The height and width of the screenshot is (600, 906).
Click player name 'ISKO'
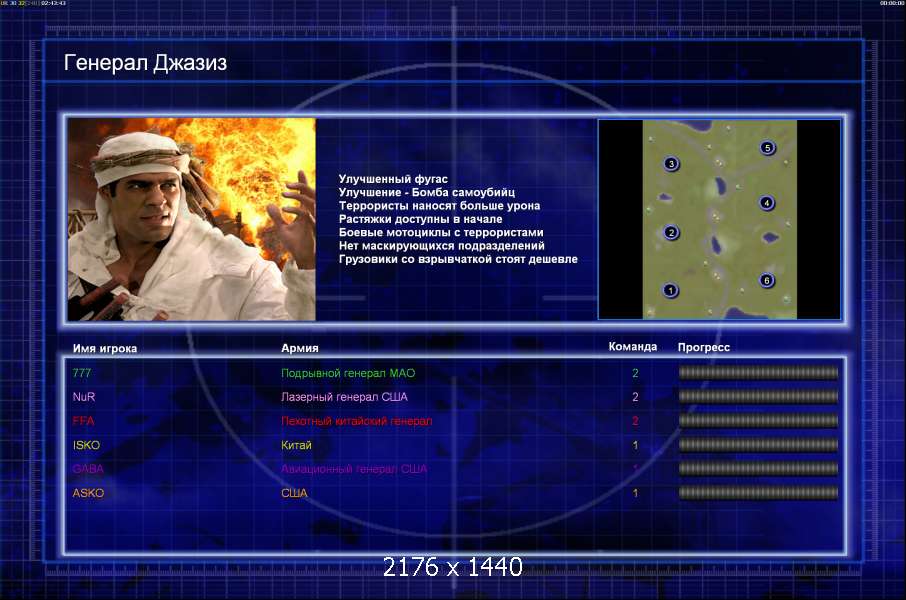[86, 445]
